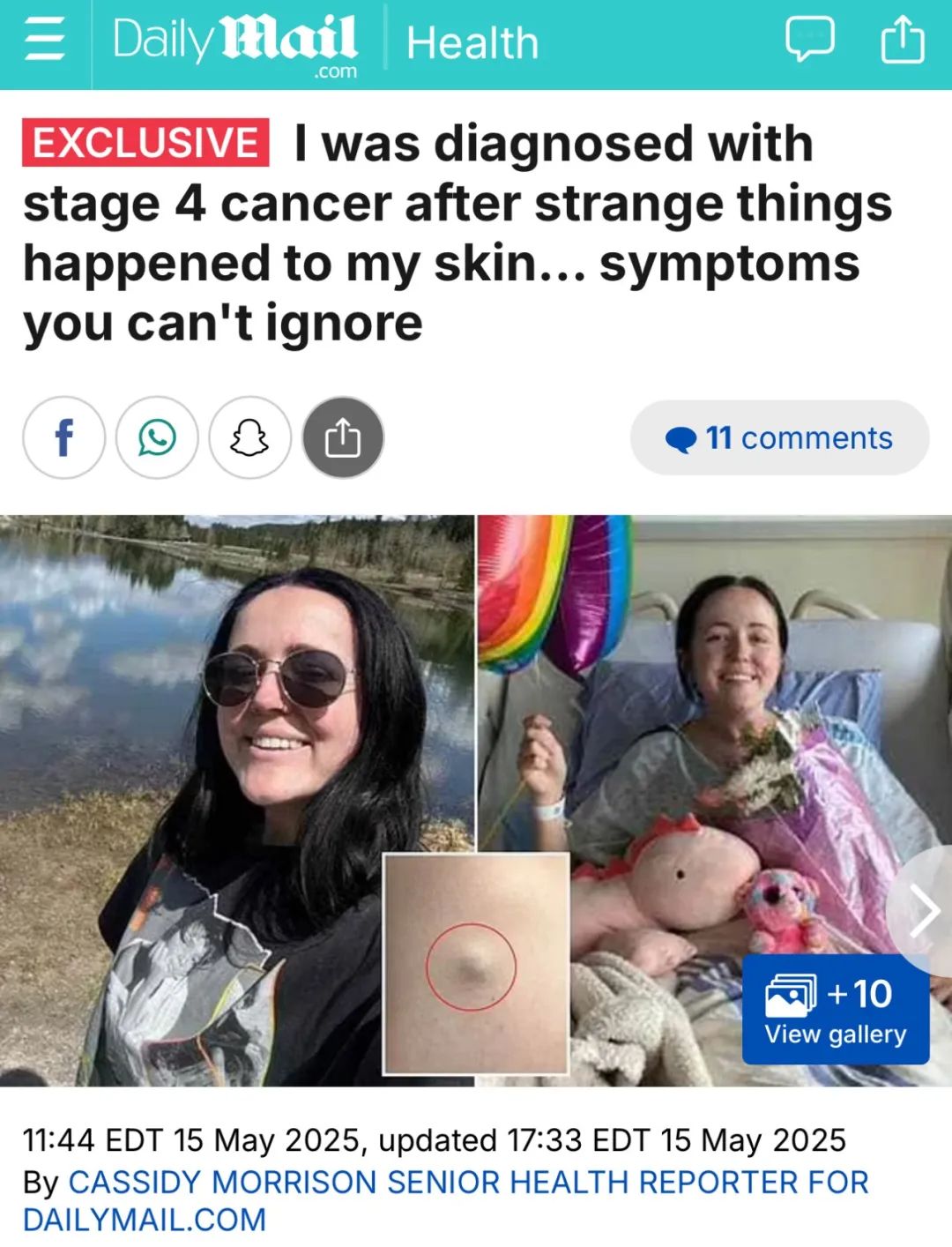Open the hamburger navigation menu

tap(45, 41)
